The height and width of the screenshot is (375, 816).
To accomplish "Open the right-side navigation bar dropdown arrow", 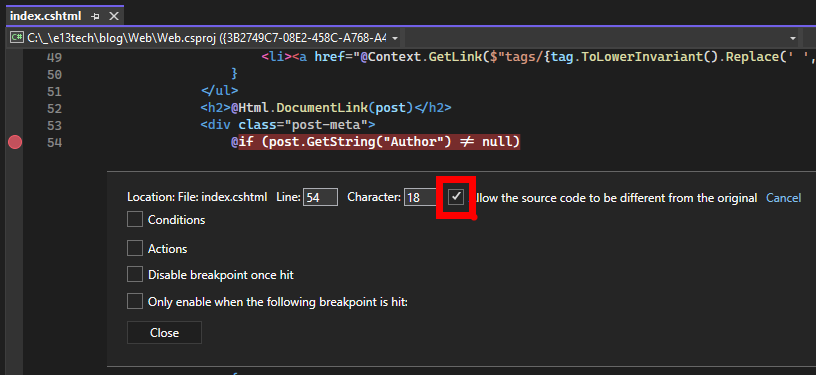I will 793,38.
